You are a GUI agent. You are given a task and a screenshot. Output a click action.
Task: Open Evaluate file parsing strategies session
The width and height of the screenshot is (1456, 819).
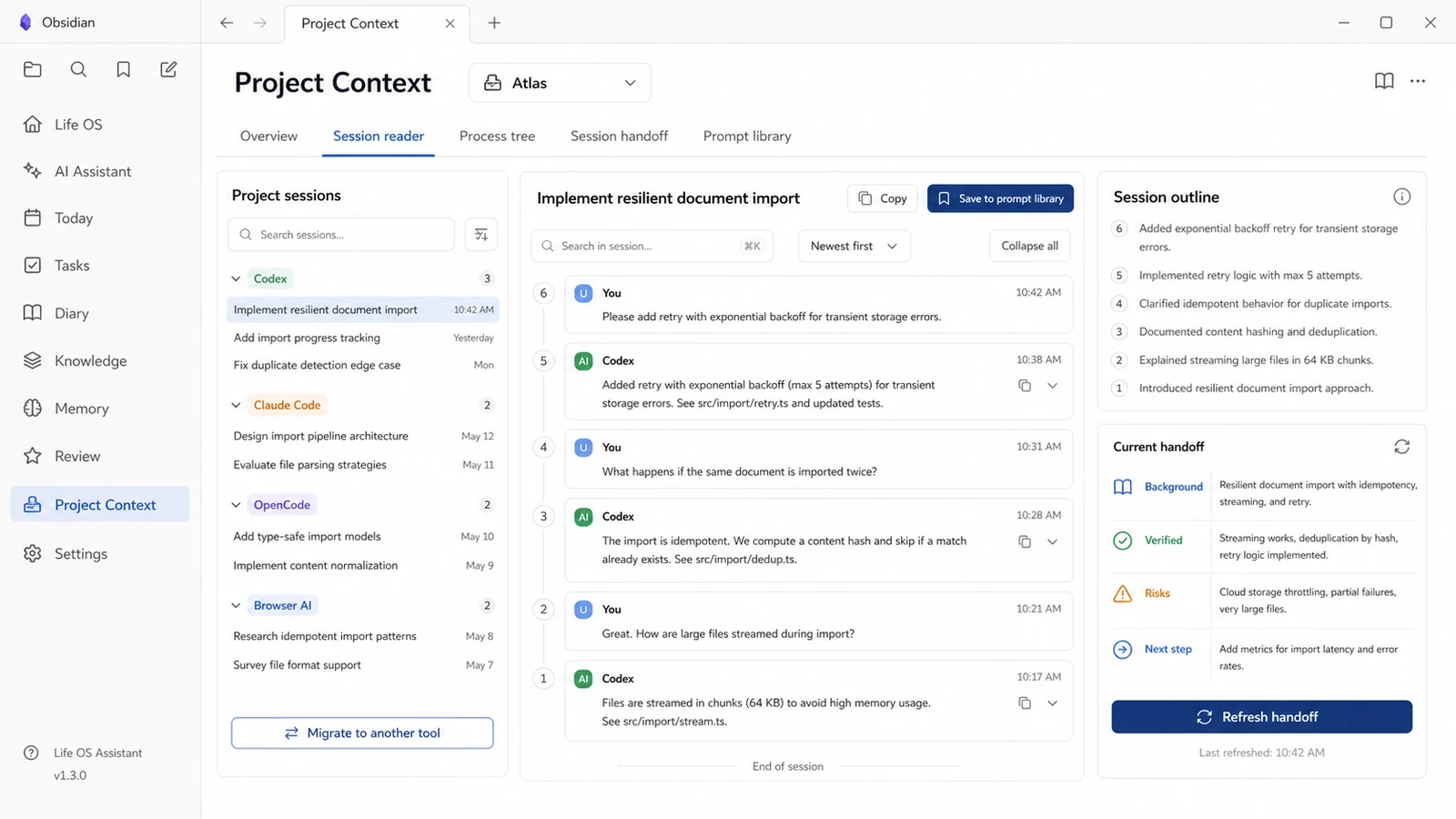pyautogui.click(x=363, y=464)
